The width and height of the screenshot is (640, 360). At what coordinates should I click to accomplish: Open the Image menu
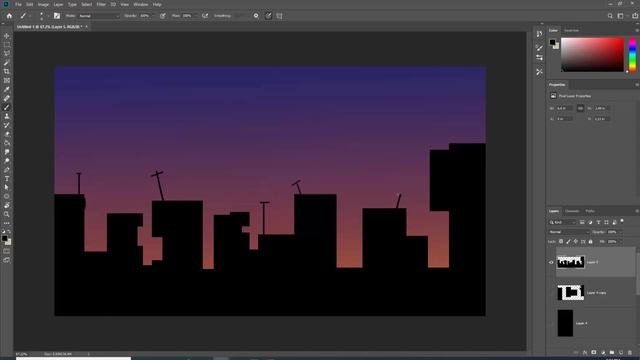pos(43,4)
